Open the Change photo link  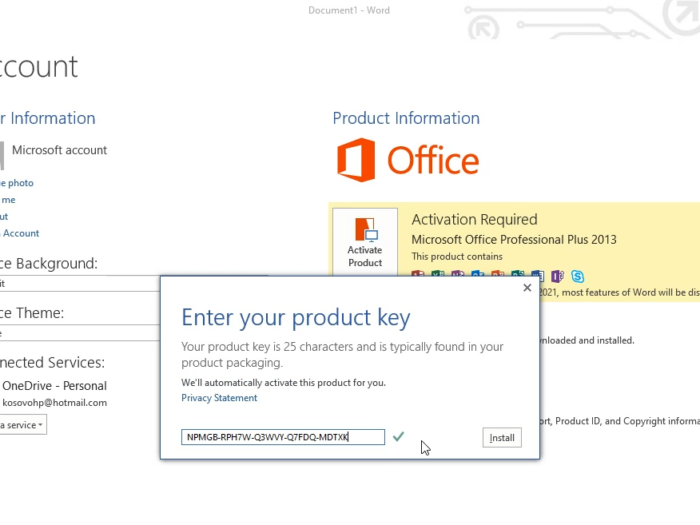click(17, 183)
